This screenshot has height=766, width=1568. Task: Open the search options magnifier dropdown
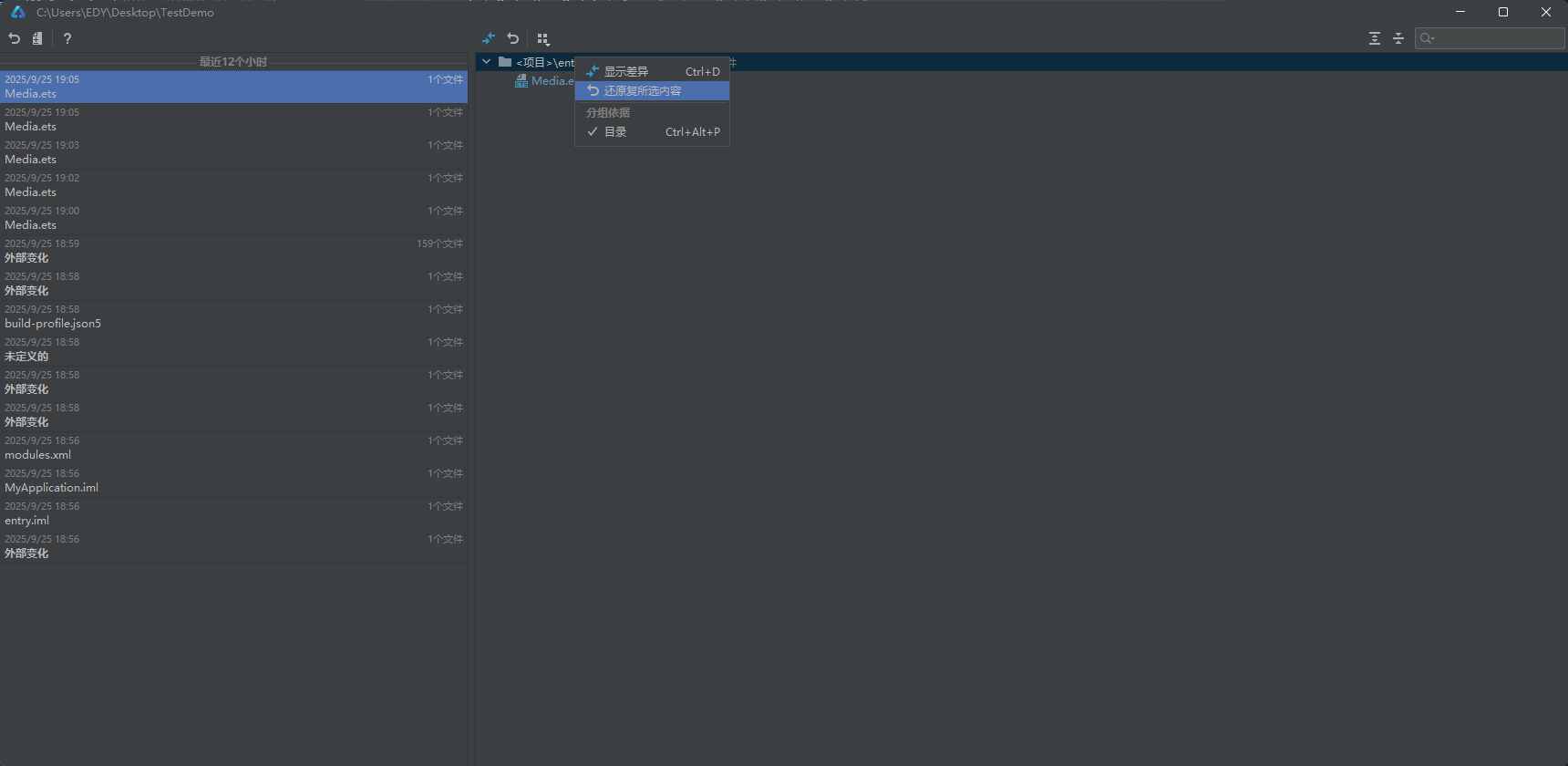click(x=1428, y=38)
